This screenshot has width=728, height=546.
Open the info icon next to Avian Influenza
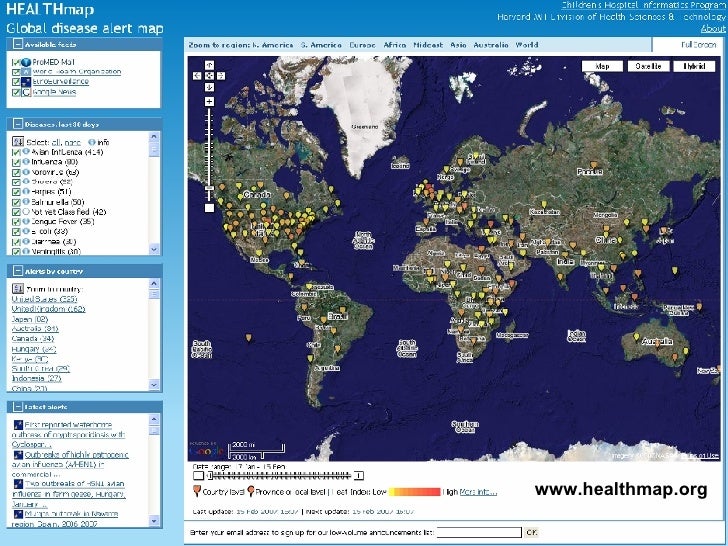(x=26, y=152)
